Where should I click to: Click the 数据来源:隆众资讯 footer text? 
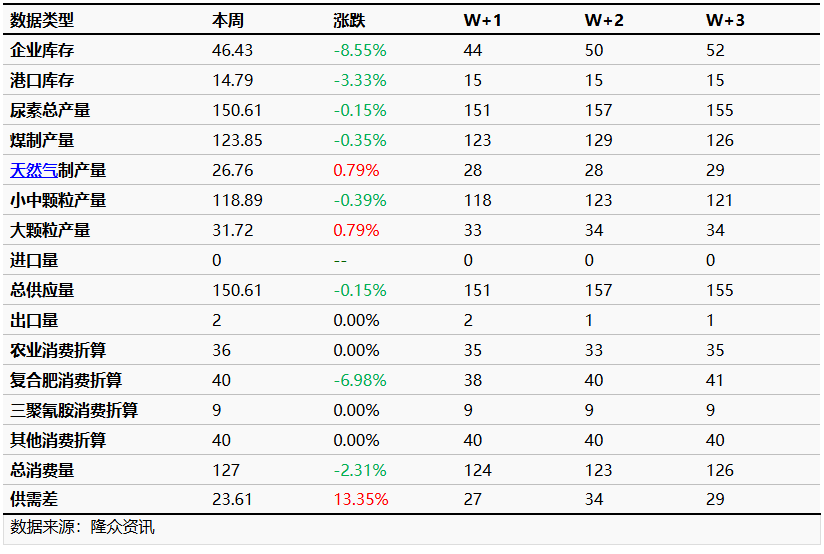click(x=82, y=527)
